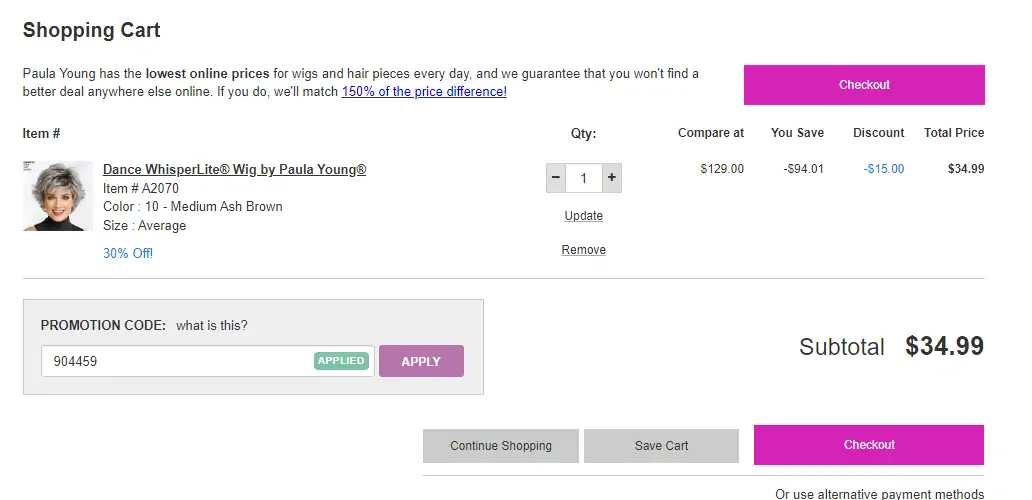
Task: Click the 'what is this?' help text
Action: click(212, 326)
